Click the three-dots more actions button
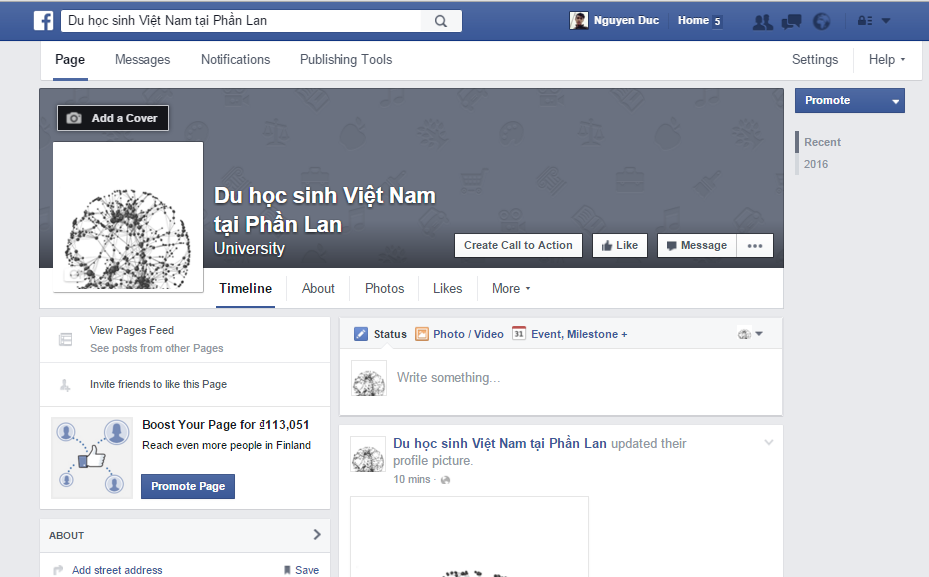Image resolution: width=929 pixels, height=577 pixels. [x=755, y=246]
